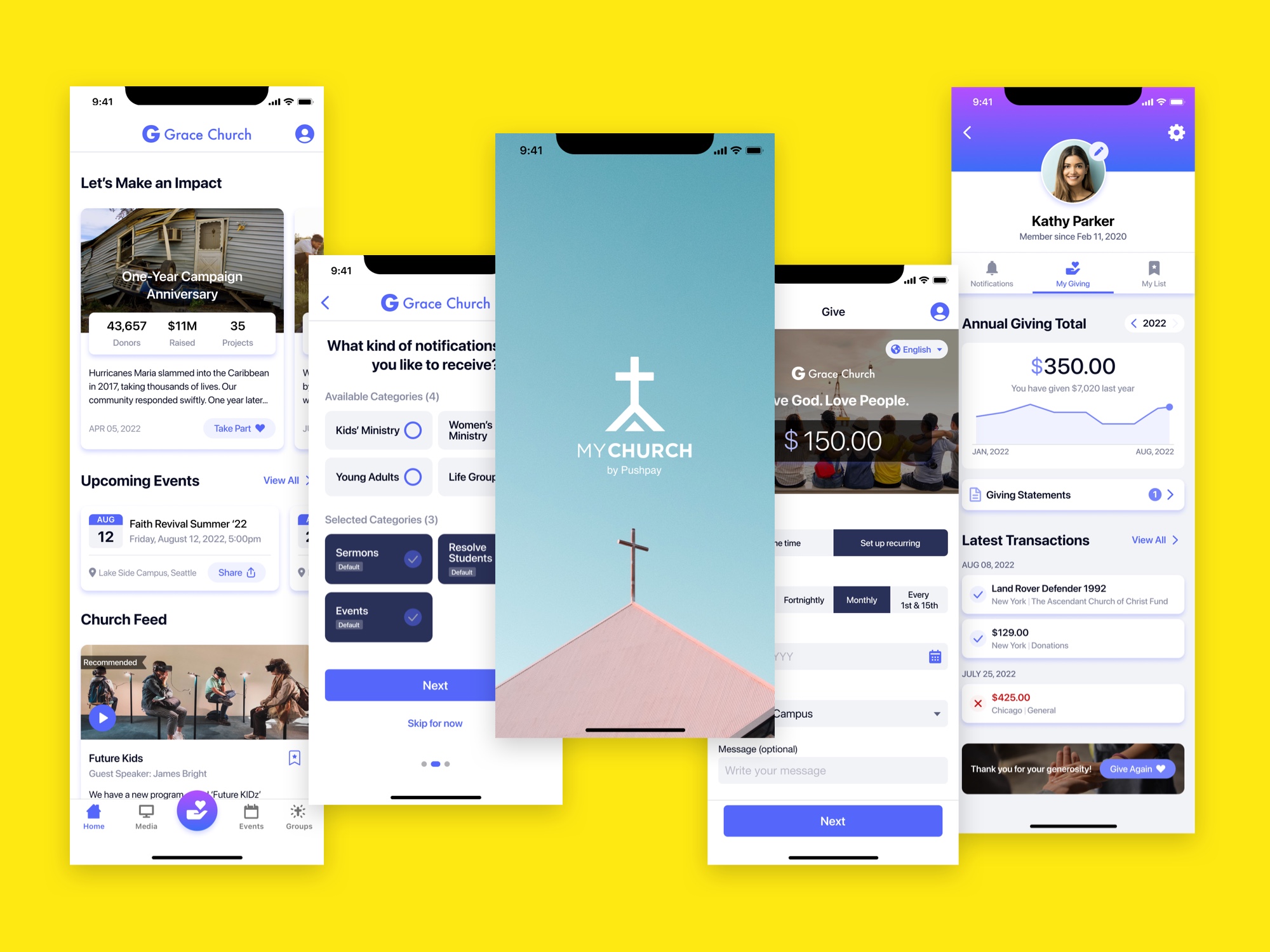
Task: Click Next button on giving form
Action: click(832, 822)
